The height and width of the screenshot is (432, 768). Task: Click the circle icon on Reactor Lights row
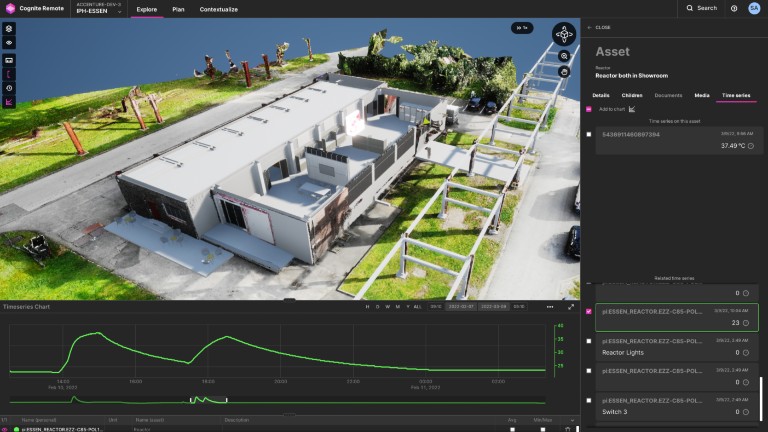click(746, 353)
